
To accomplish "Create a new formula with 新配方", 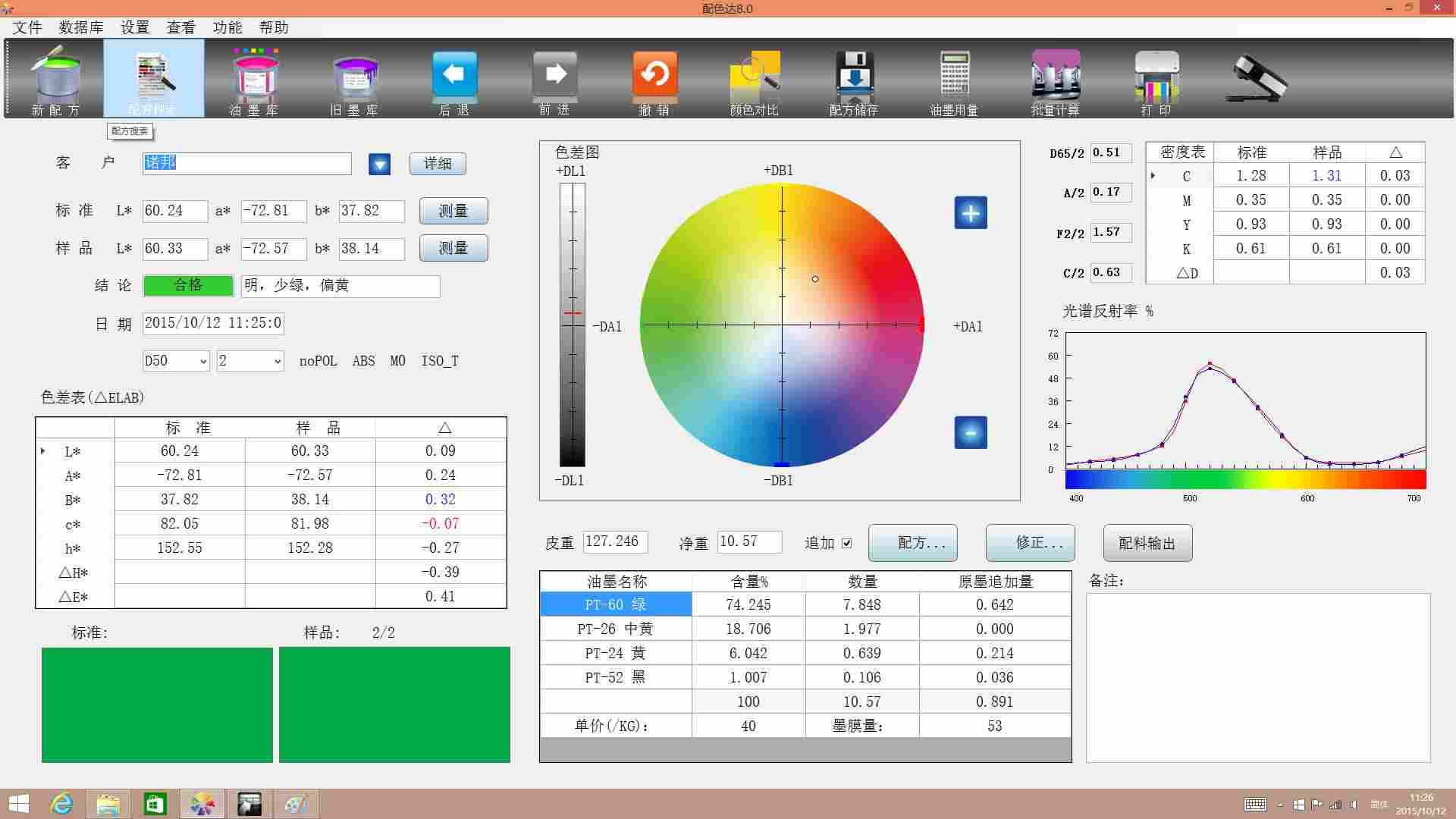I will click(x=53, y=80).
